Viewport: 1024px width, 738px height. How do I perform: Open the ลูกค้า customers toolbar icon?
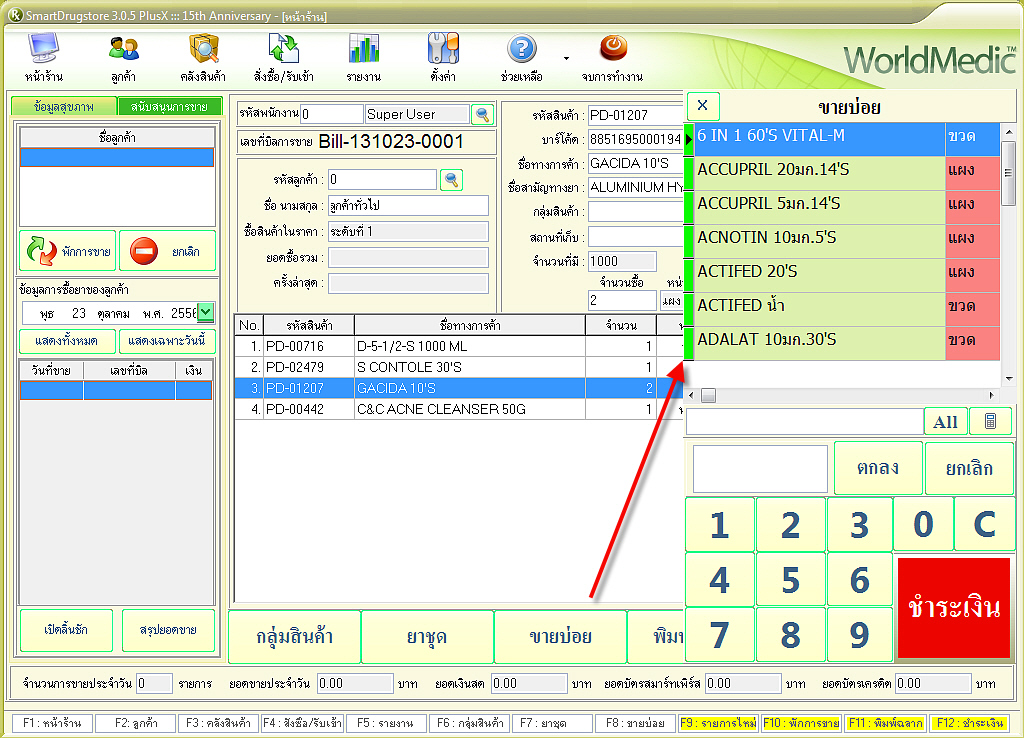(x=123, y=57)
